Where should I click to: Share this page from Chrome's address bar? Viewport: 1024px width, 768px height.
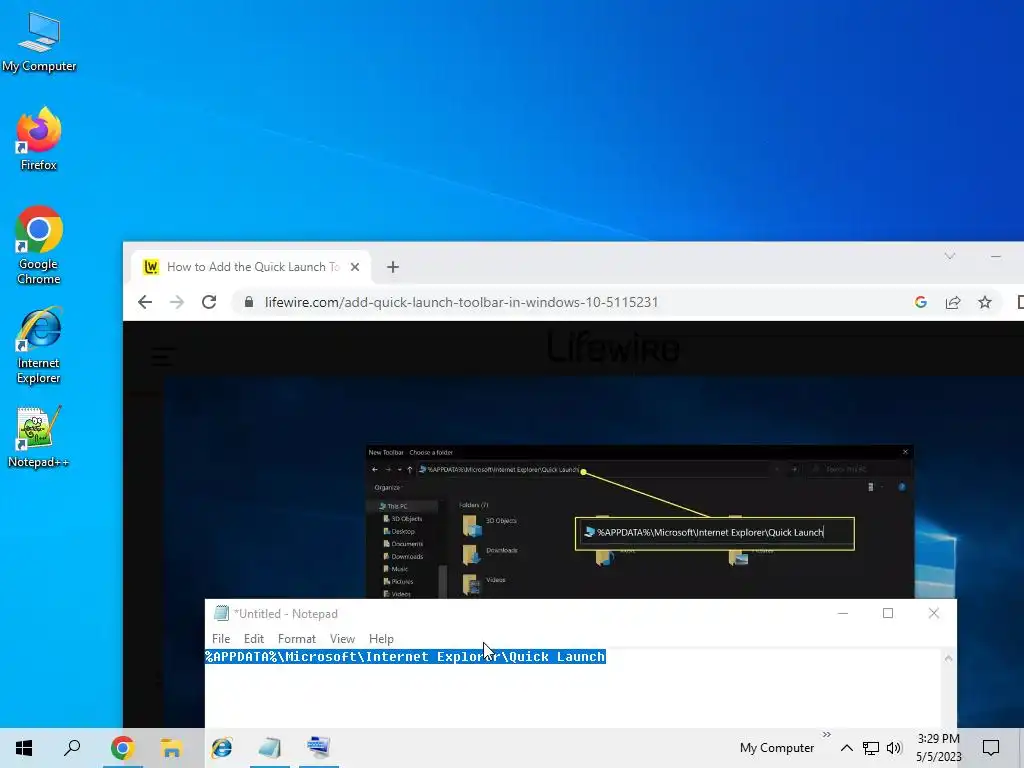click(953, 302)
